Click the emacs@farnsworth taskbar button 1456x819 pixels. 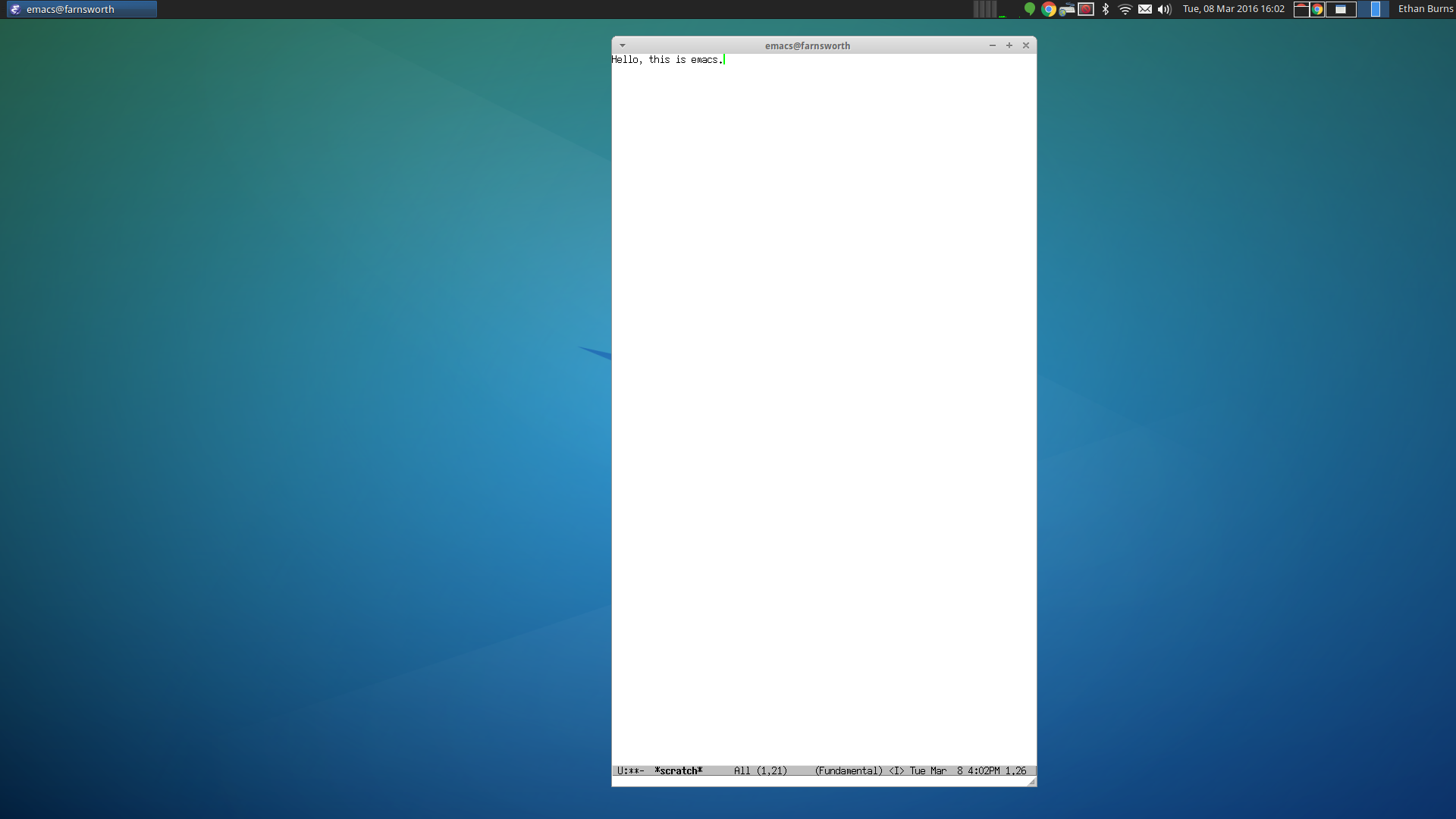pos(82,9)
